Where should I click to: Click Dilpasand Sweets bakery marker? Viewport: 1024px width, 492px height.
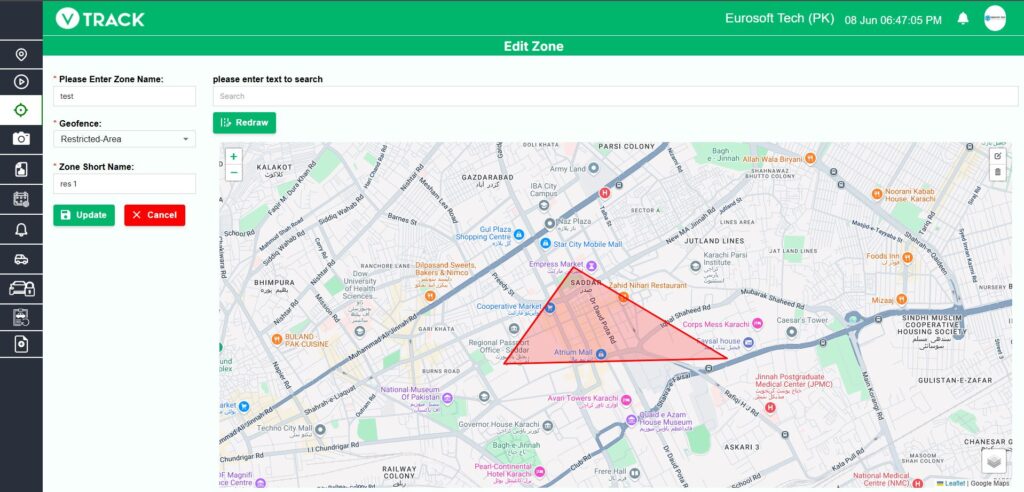(430, 295)
